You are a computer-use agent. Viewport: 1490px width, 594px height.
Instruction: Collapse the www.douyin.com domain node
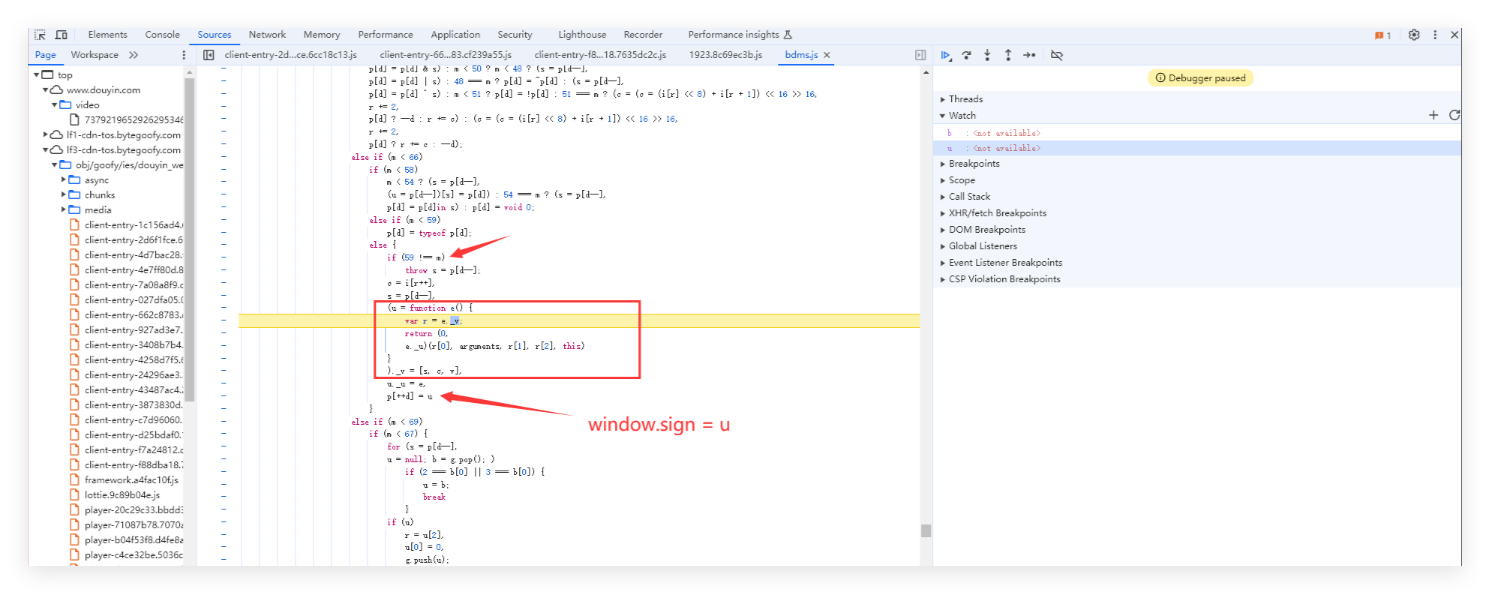45,90
